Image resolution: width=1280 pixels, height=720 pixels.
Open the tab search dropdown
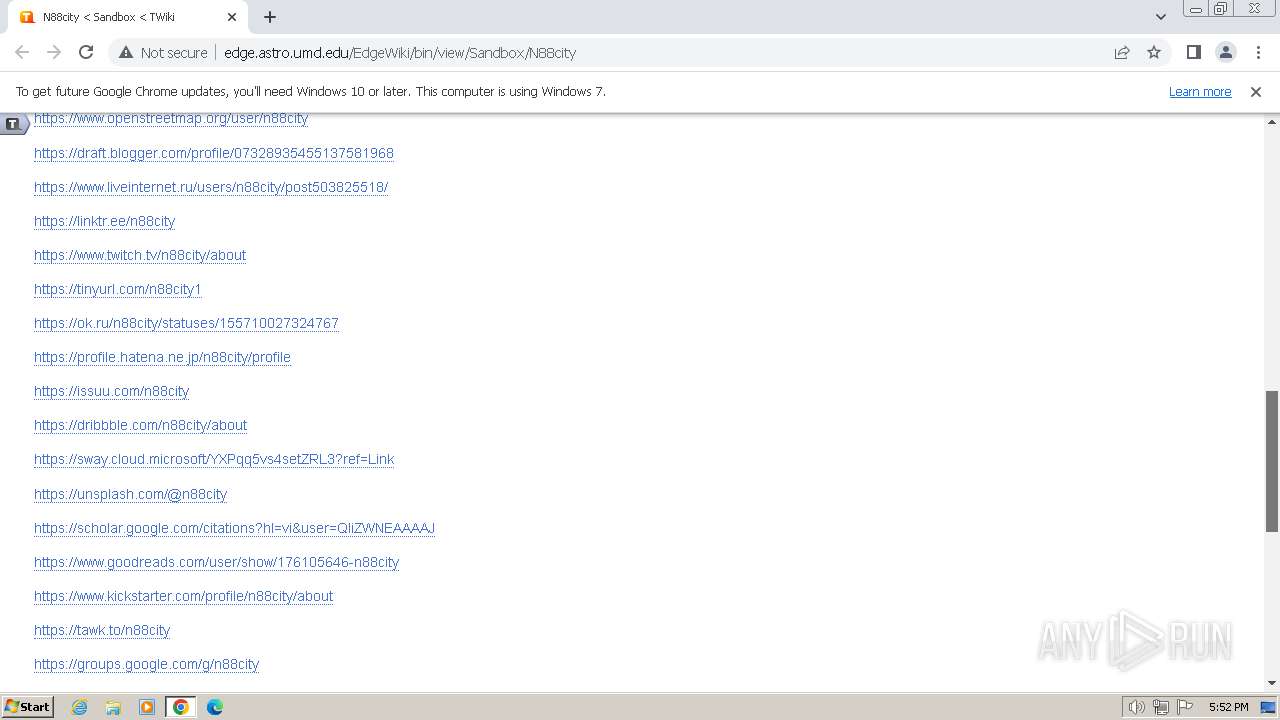click(x=1160, y=17)
